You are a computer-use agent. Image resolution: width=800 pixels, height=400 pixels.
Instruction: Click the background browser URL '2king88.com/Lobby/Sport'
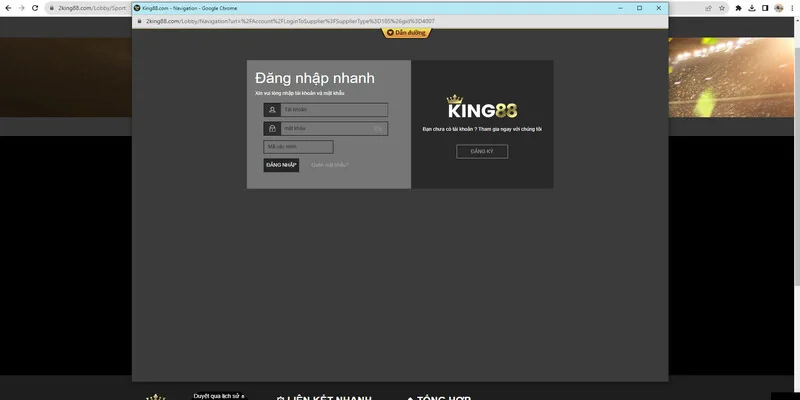click(92, 8)
